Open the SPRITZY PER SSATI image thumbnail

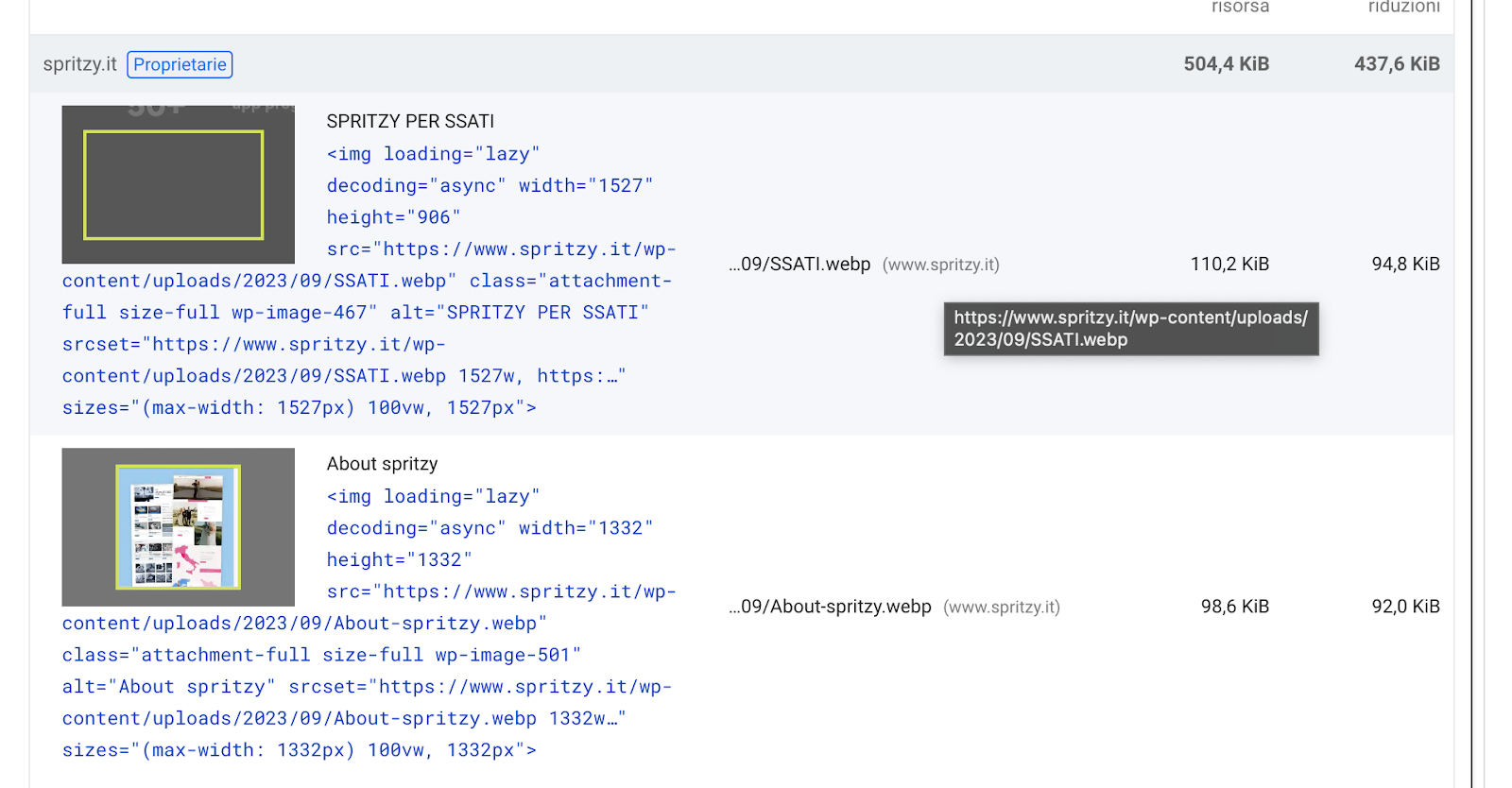pyautogui.click(x=179, y=184)
